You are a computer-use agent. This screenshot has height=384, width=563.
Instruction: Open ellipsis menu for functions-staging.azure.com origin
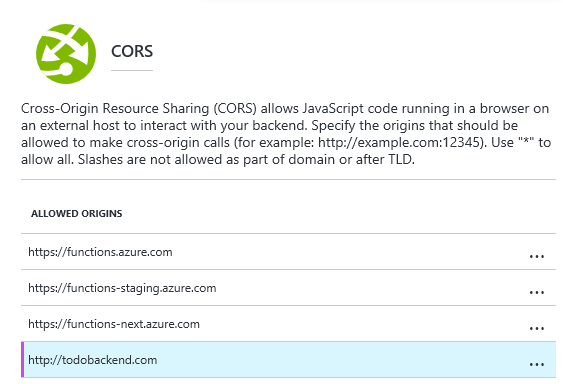pos(537,292)
